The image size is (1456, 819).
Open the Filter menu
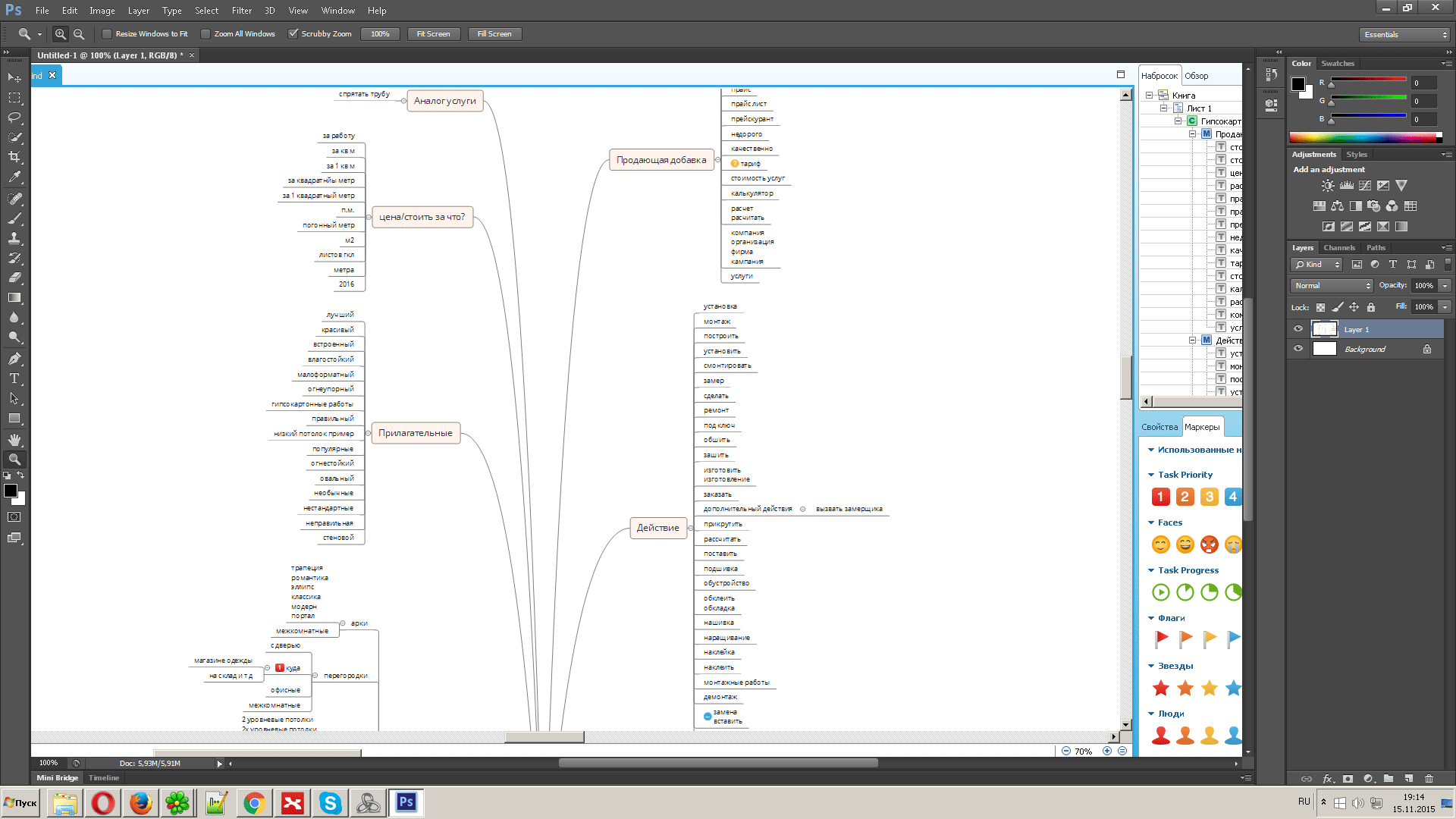point(241,11)
